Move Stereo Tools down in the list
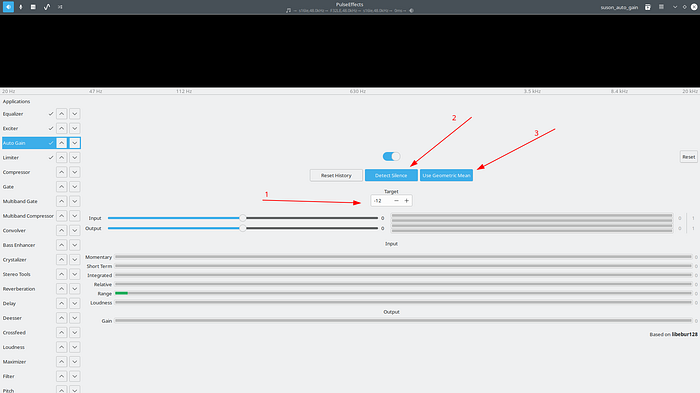The image size is (700, 393). pos(75,274)
